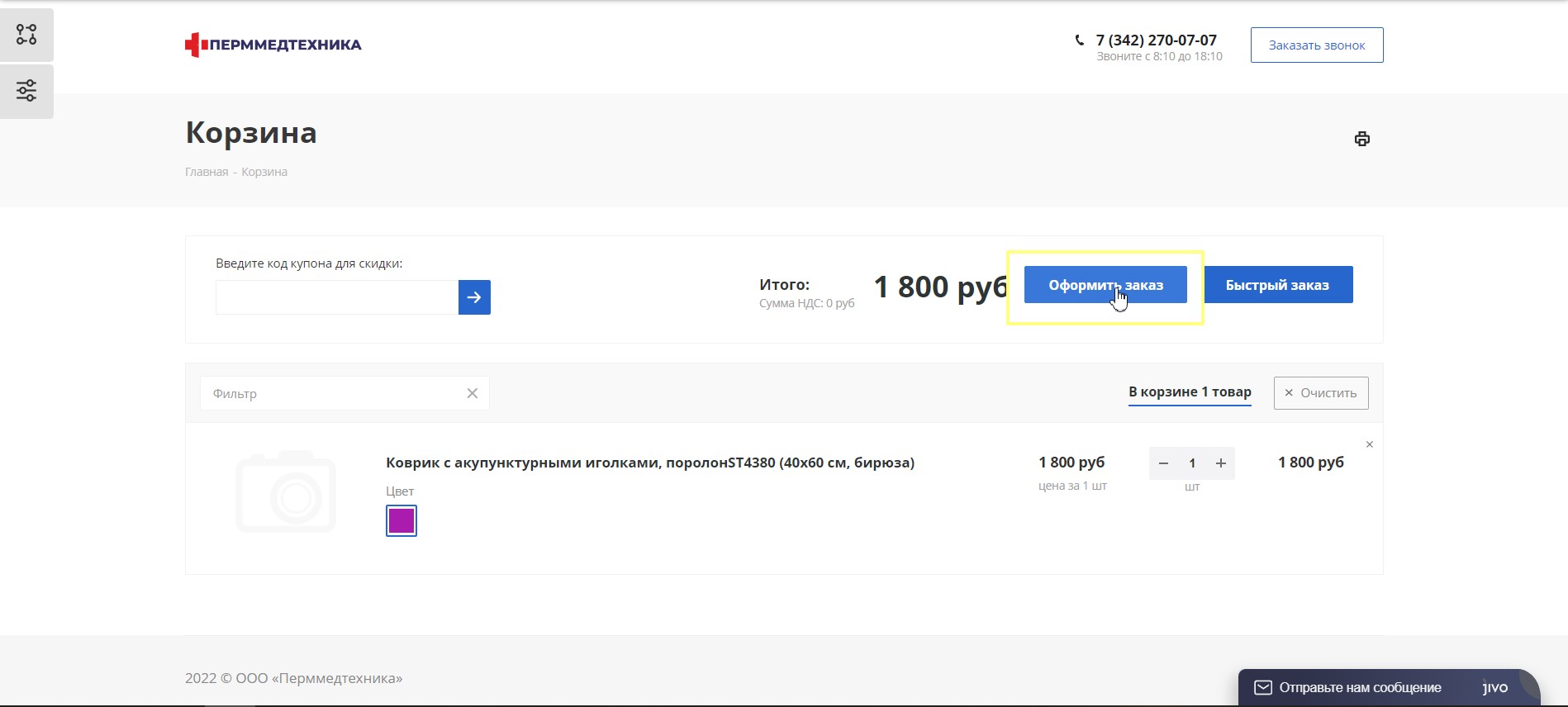Click the coupon code input field
This screenshot has width=1568, height=707.
337,297
